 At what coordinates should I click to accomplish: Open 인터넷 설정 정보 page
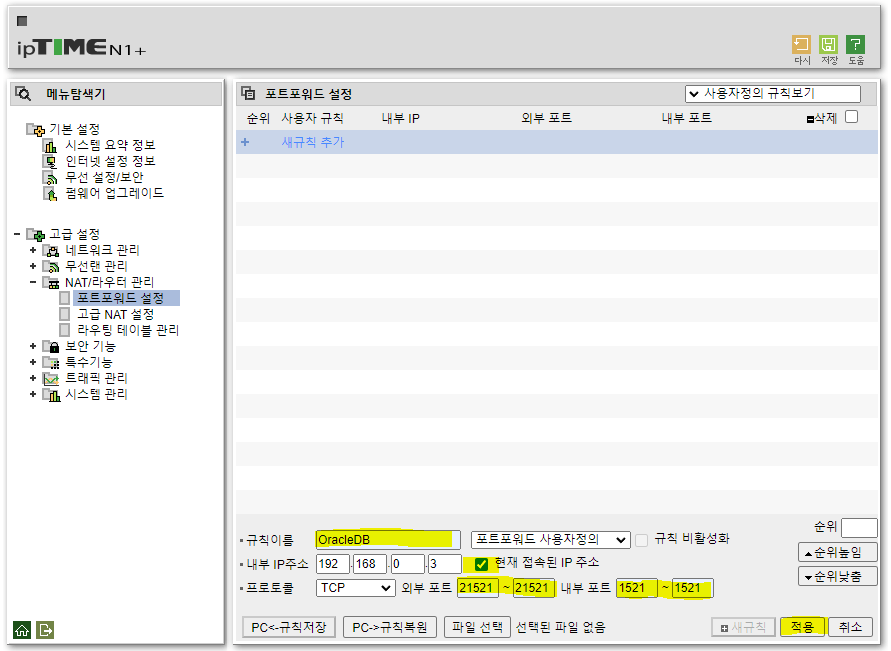click(x=110, y=161)
